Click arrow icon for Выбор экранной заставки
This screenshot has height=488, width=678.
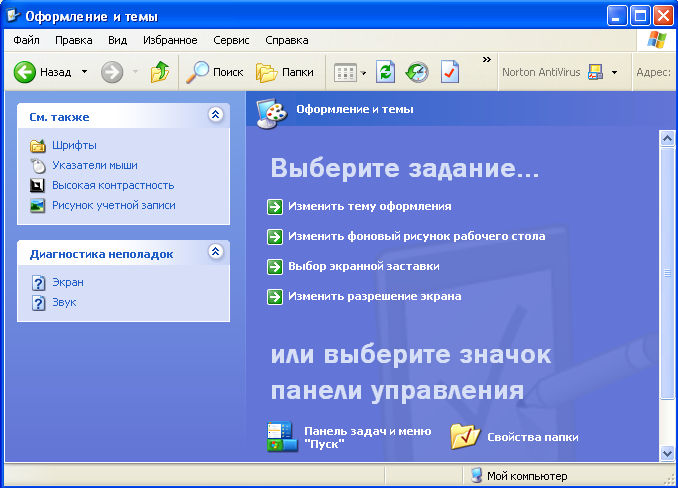(275, 267)
